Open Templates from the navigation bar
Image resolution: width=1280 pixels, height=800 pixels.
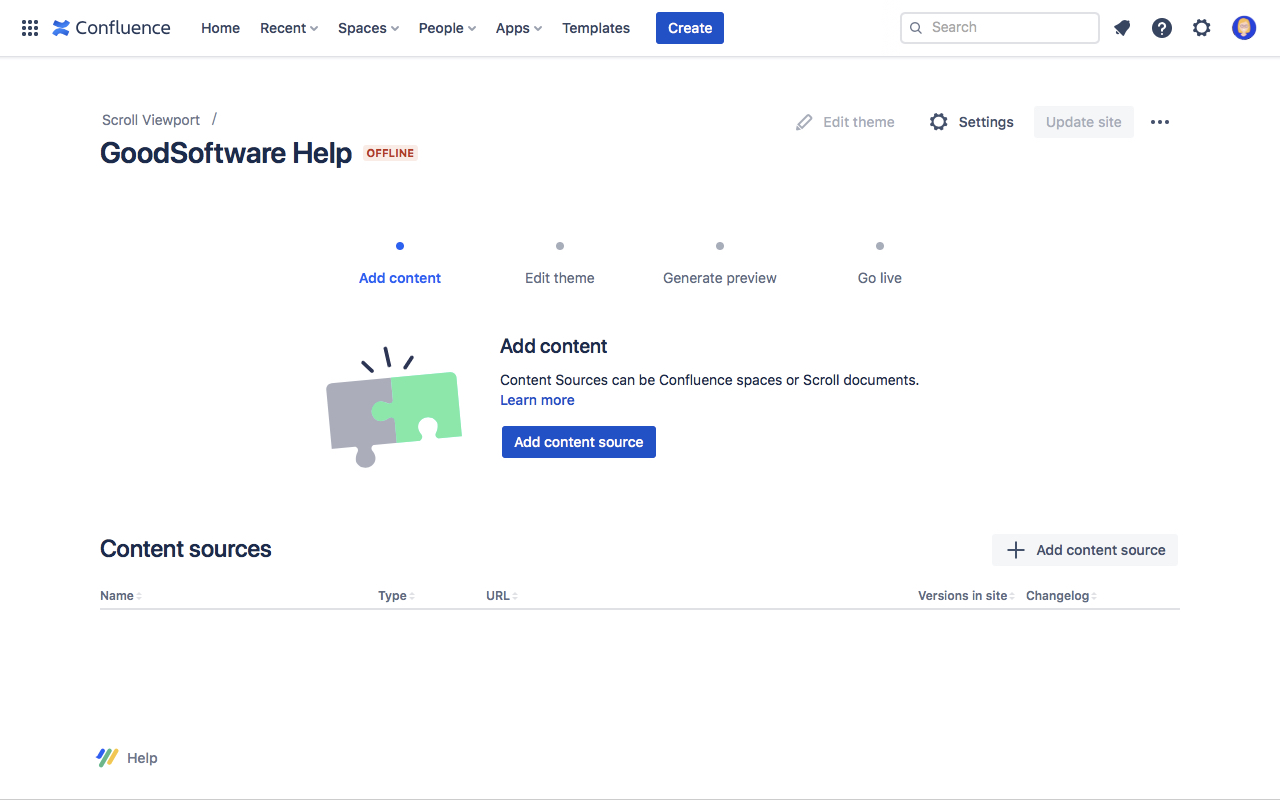point(596,28)
